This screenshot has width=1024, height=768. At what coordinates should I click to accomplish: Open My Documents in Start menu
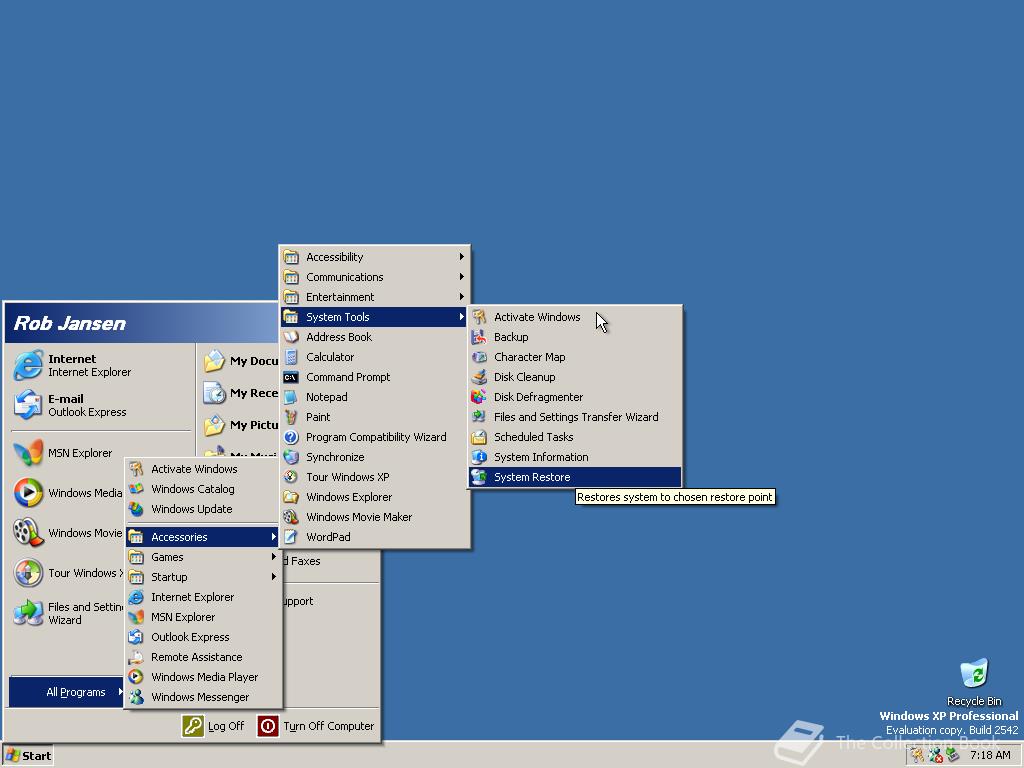pos(240,361)
